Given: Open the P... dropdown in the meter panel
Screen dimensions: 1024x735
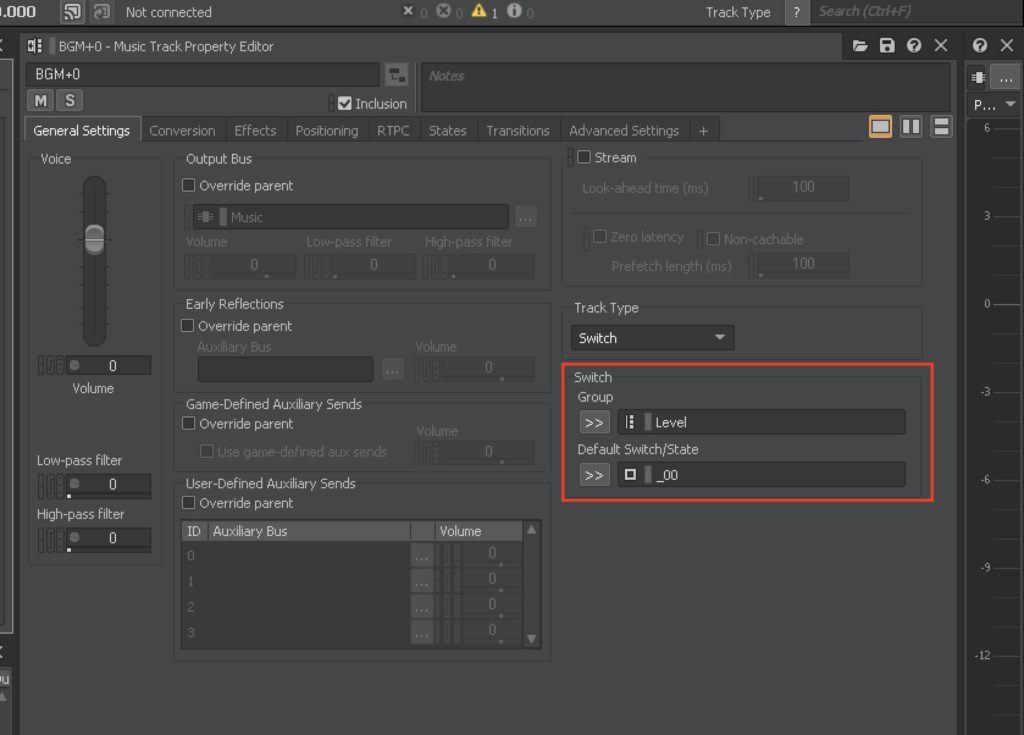Looking at the screenshot, I should pyautogui.click(x=994, y=105).
